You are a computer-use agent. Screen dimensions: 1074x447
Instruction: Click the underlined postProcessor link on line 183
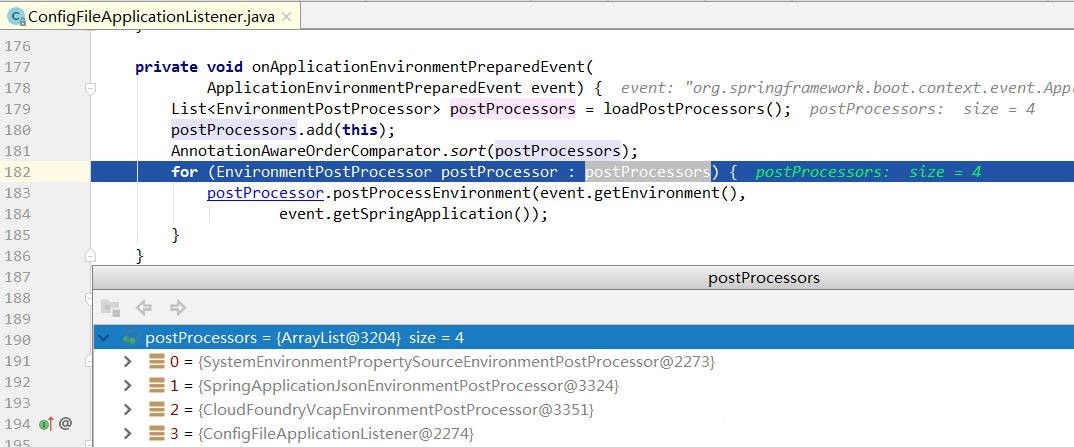(x=265, y=193)
